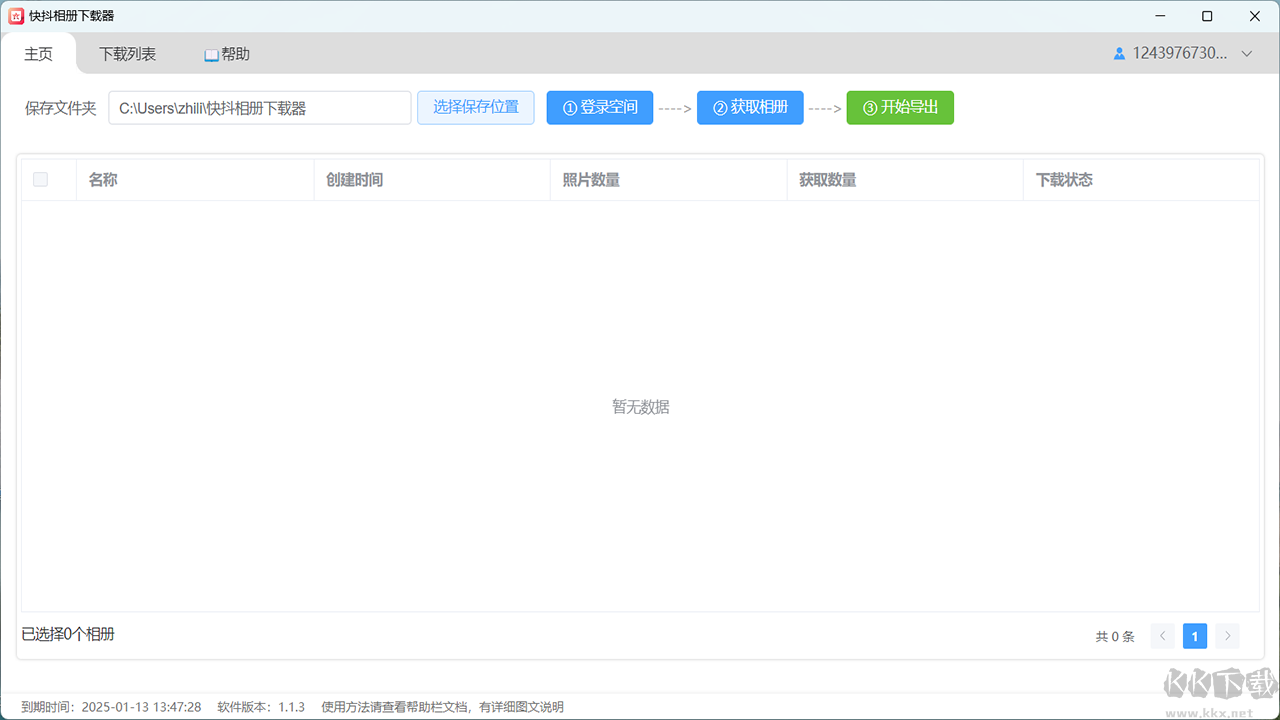
Task: Click the 下载状态 column header
Action: tap(1063, 179)
